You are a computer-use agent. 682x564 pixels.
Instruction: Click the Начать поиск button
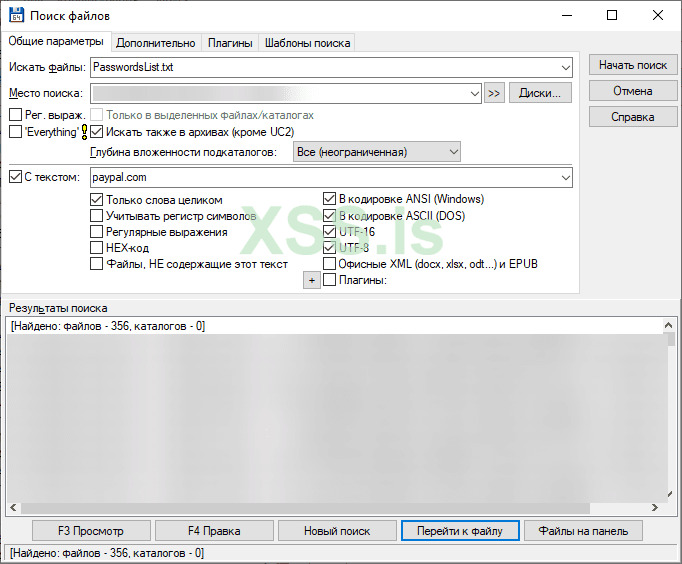(633, 65)
